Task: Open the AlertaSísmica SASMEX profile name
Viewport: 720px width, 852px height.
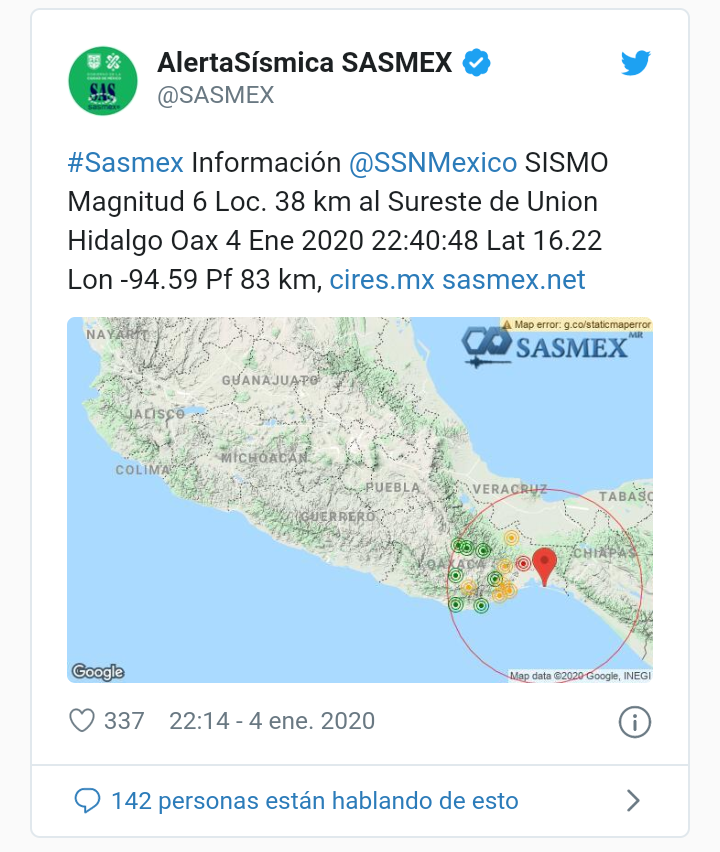Action: 305,63
